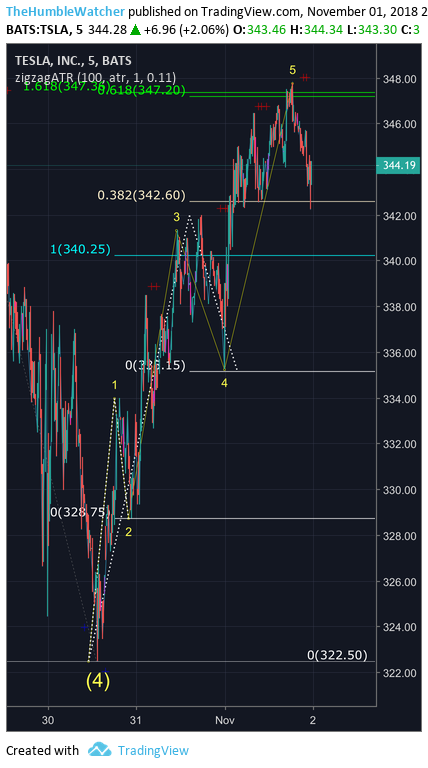Viewport: 428px width, 768px height.
Task: Select the 'TESLA, INC., 5, BATS' chart title
Action: click(x=73, y=61)
